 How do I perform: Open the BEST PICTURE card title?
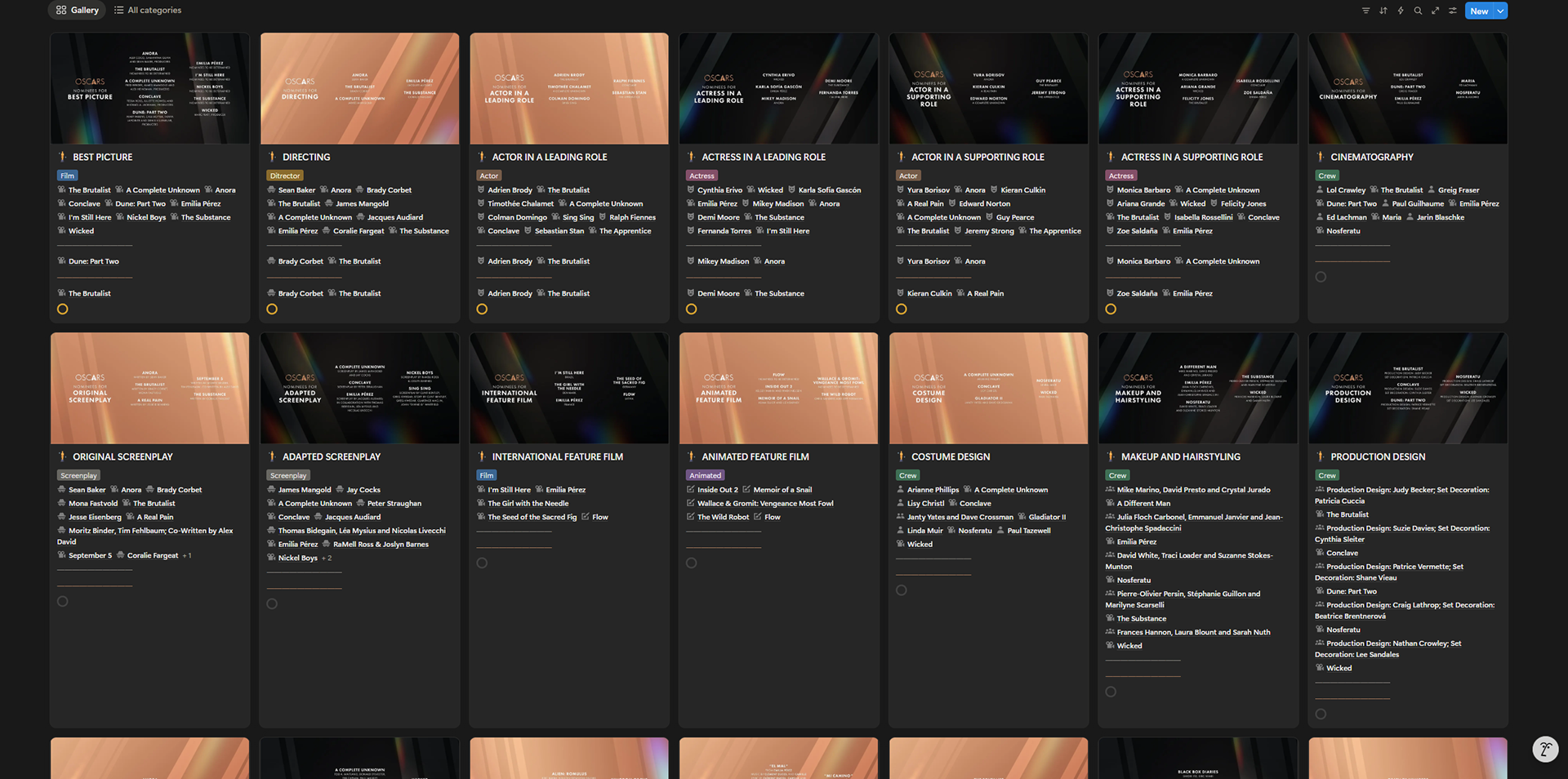[103, 157]
